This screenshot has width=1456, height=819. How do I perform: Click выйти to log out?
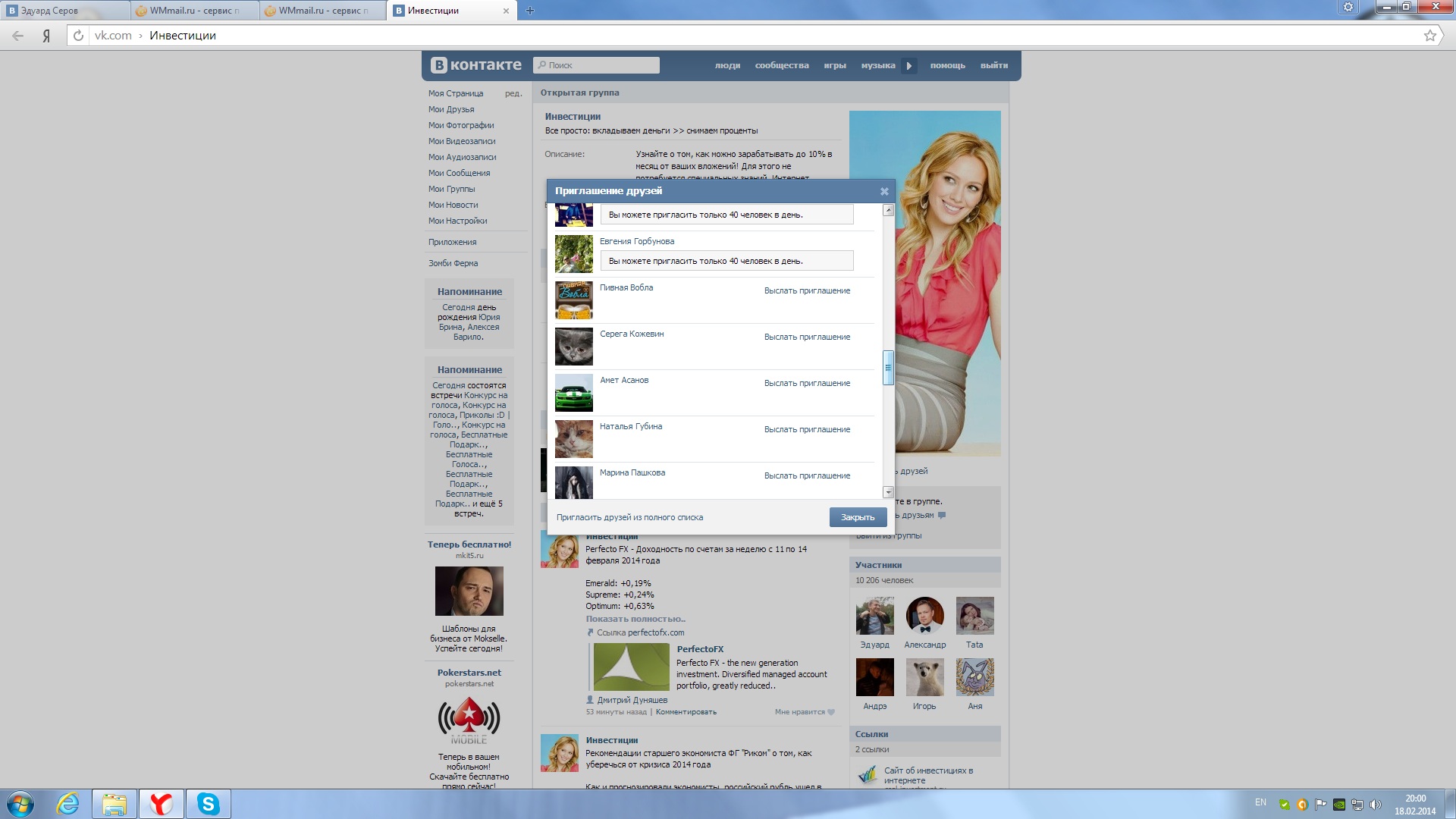(x=994, y=65)
